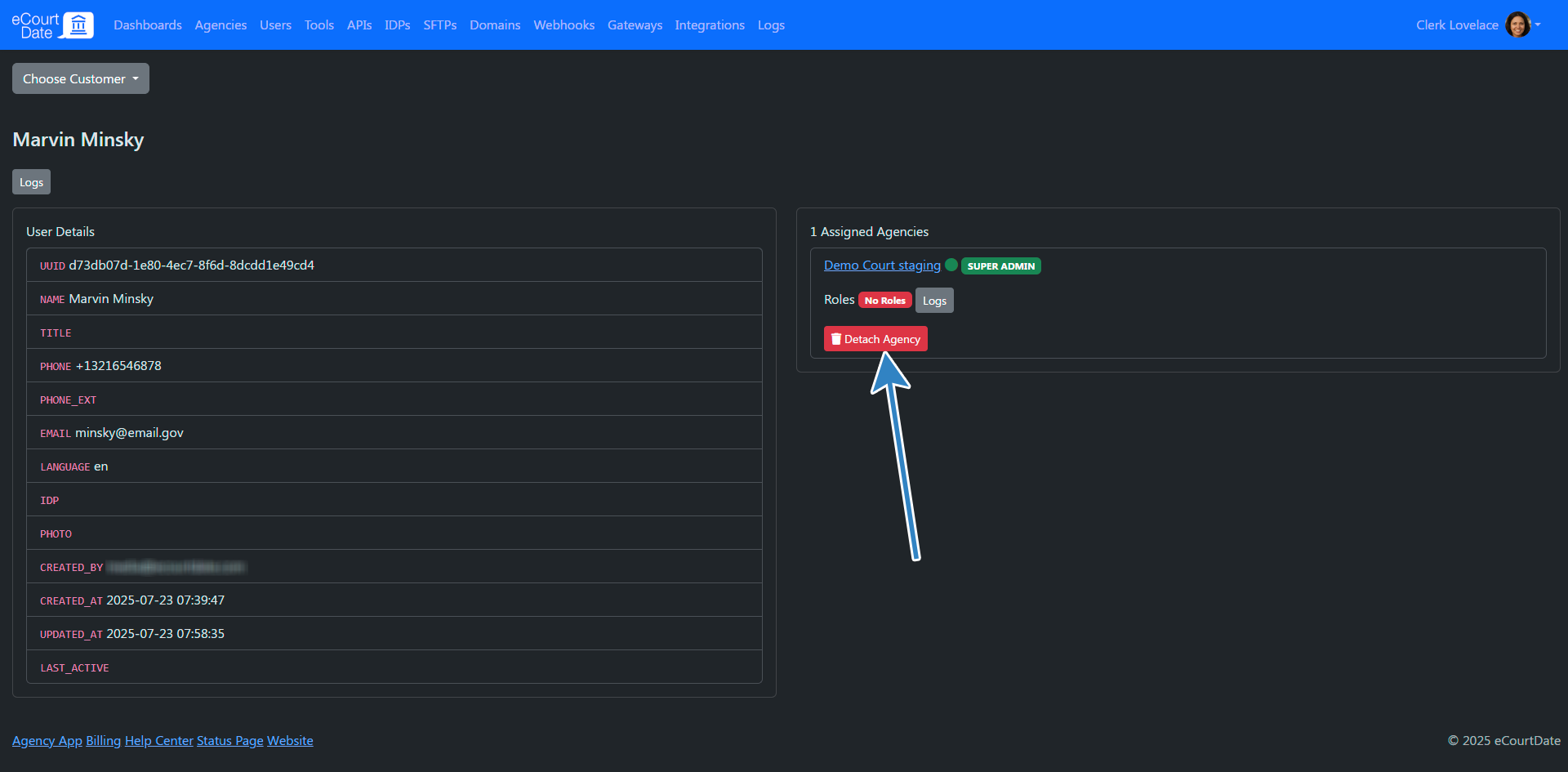Click the 2025 eCourtDate copyright text
This screenshot has height=772, width=1568.
(x=1504, y=740)
